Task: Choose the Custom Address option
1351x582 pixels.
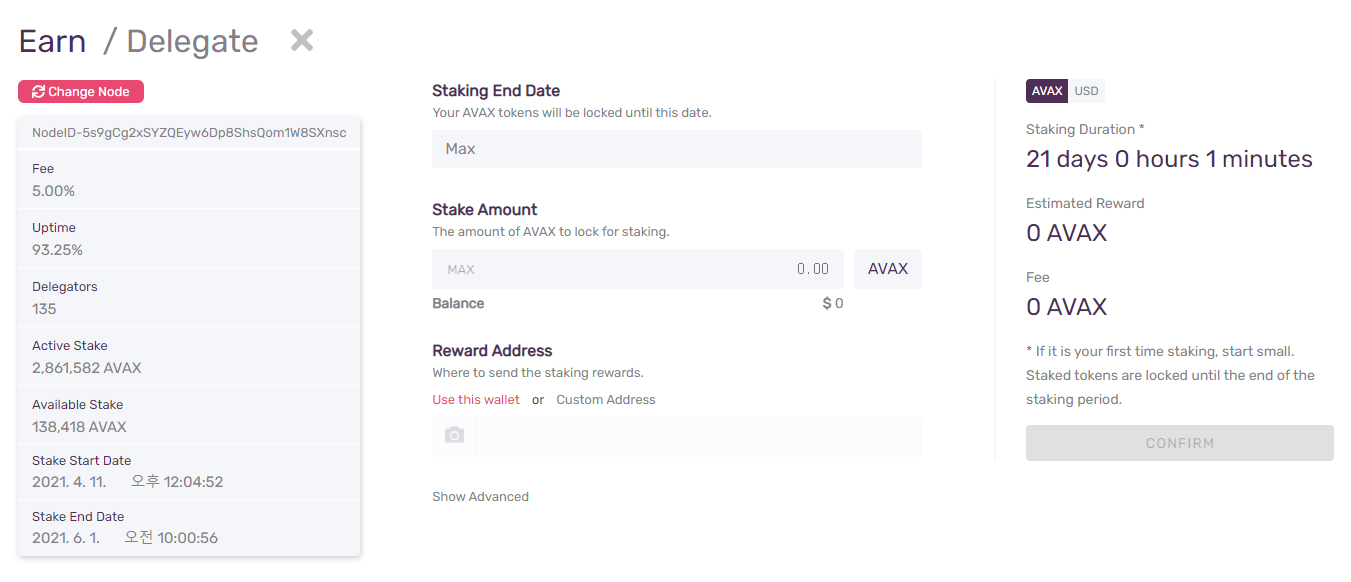Action: coord(606,400)
